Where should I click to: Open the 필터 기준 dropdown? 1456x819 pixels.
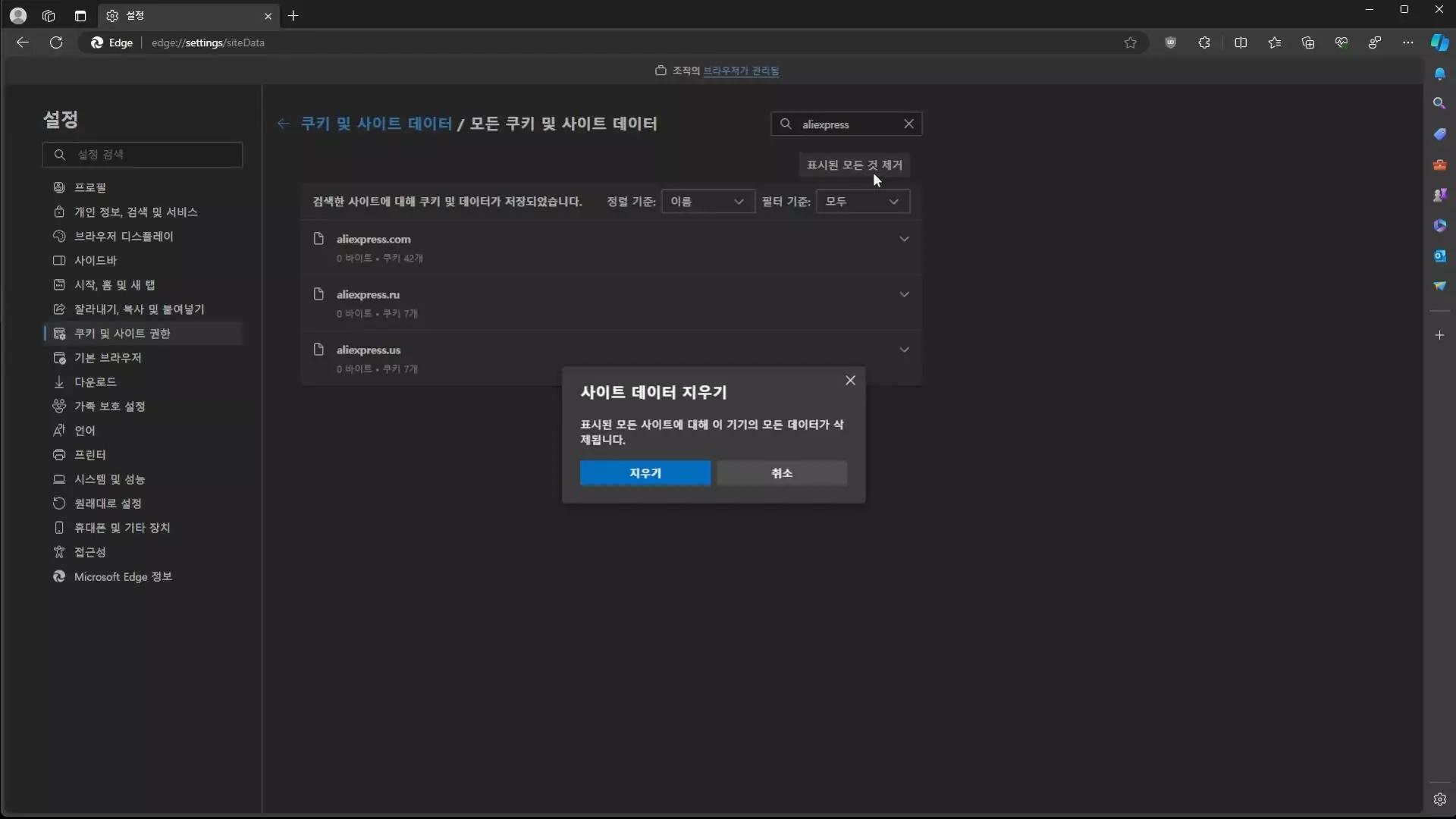862,201
